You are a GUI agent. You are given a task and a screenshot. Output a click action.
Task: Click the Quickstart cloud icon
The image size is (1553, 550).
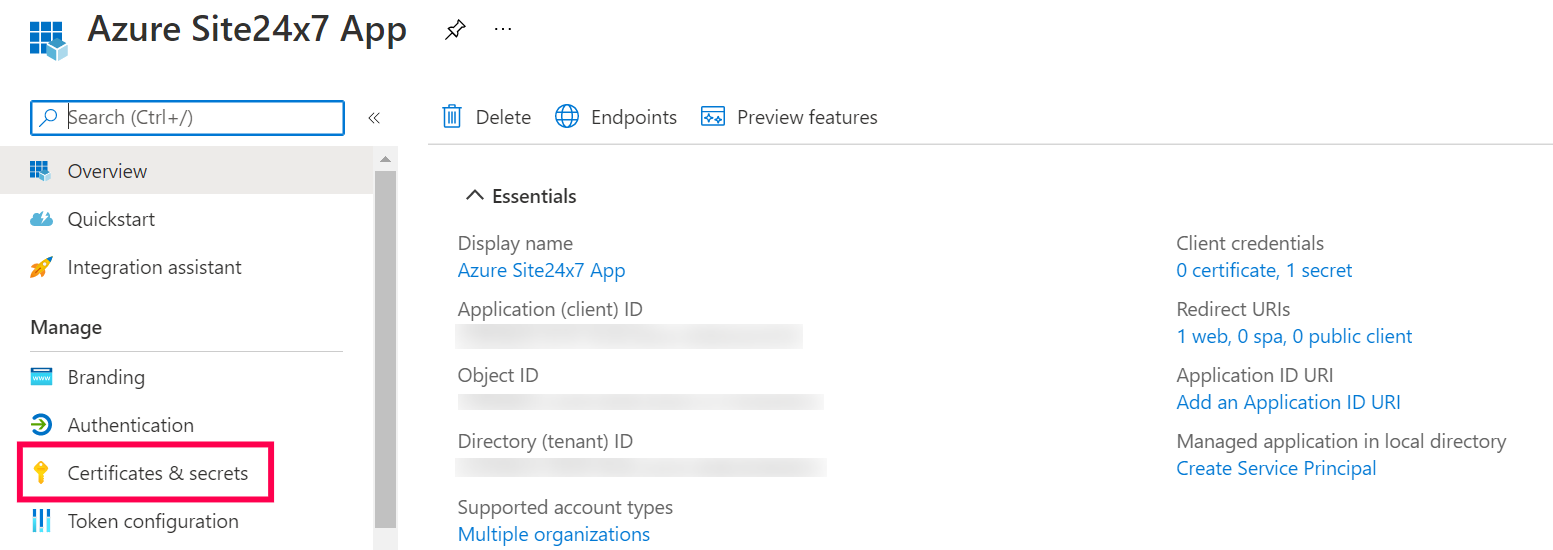coord(41,219)
